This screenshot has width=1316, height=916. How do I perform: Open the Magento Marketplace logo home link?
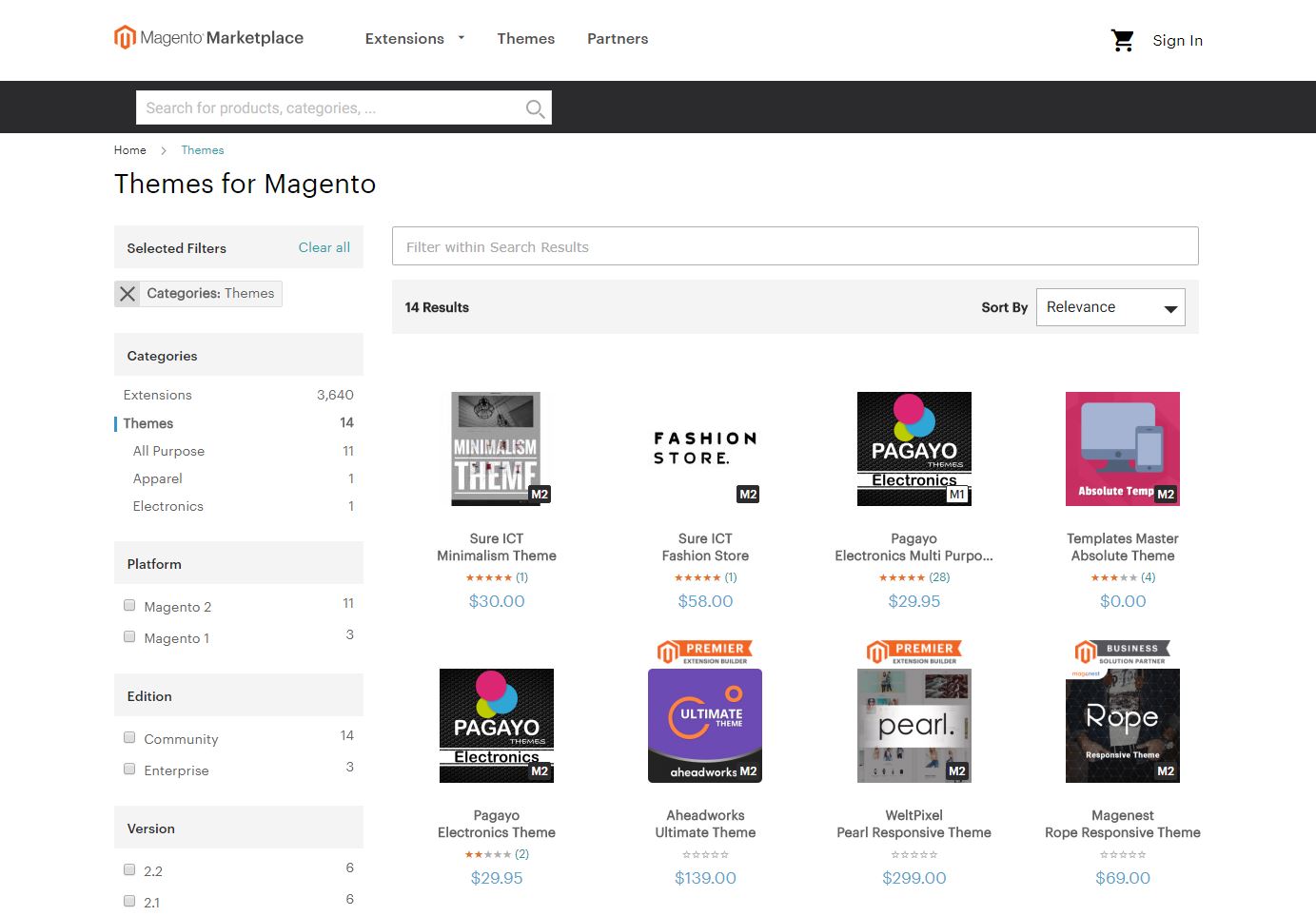coord(208,38)
